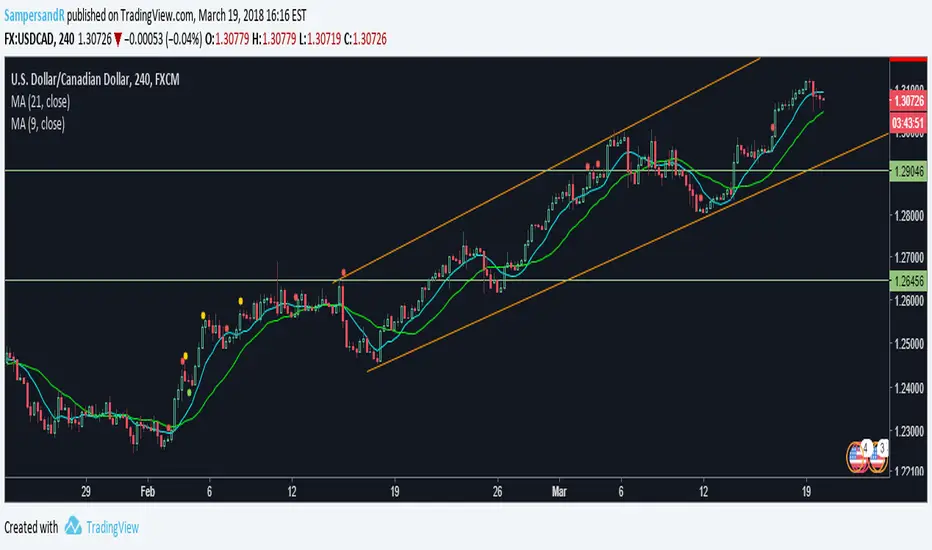Click the green dot marker on the chart
932x550 pixels.
coord(189,392)
